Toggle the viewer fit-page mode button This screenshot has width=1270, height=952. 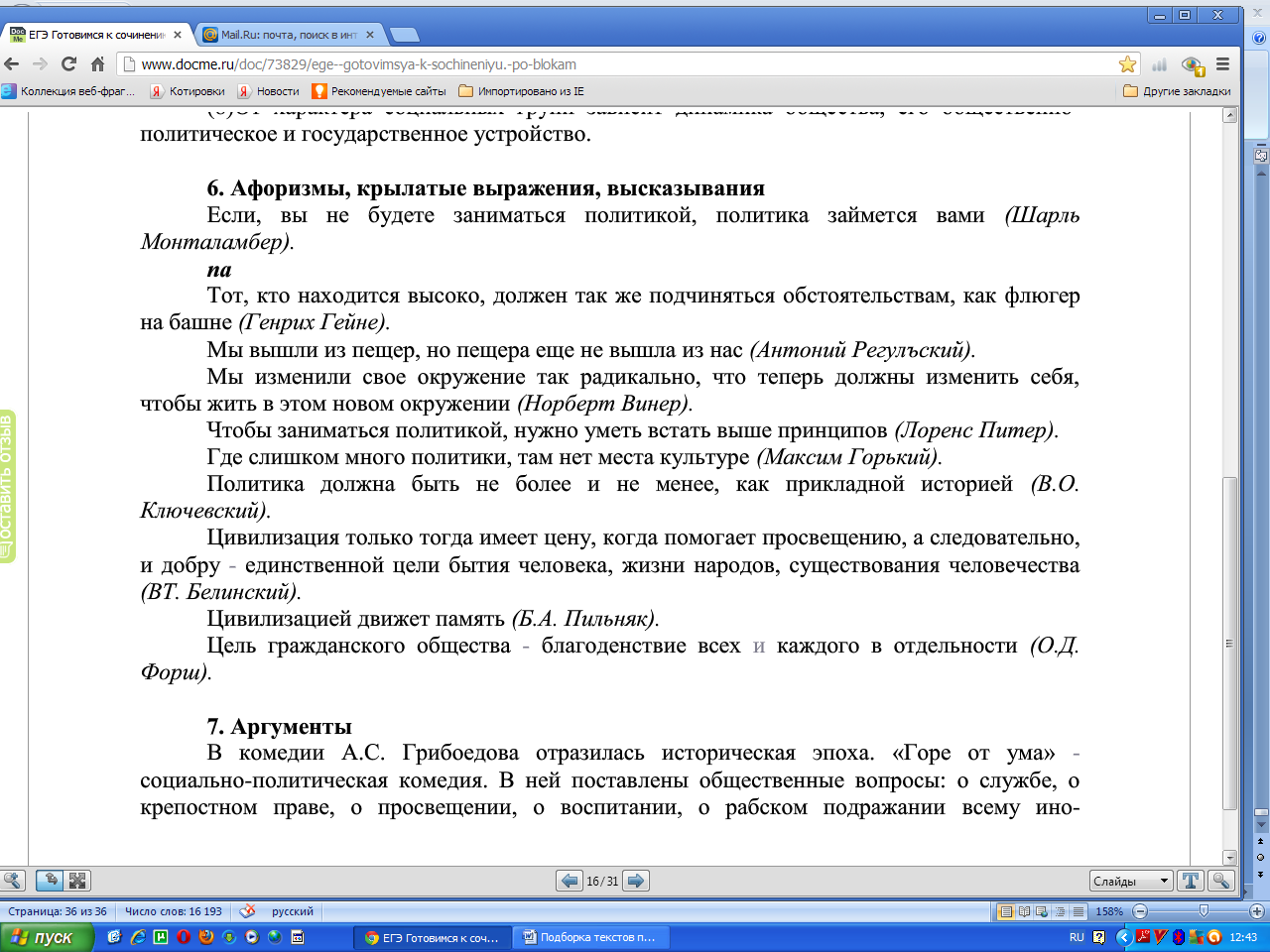50,881
